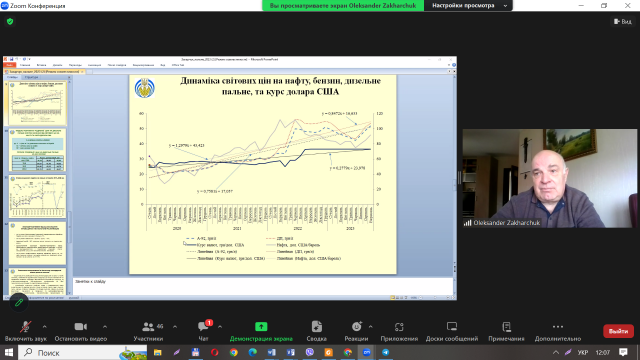Image resolution: width=640 pixels, height=360 pixels.
Task: Leave the meeting with Выйти
Action: pos(618,331)
